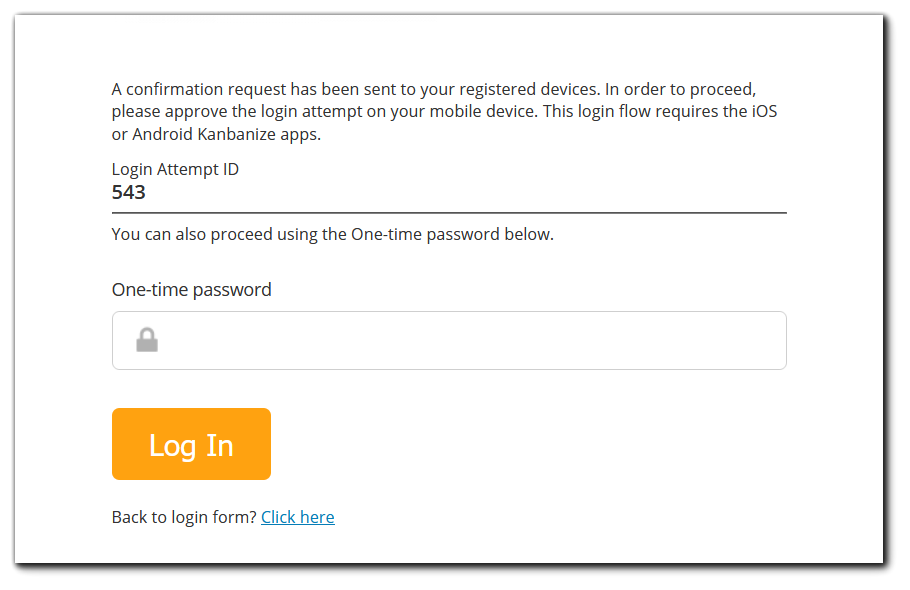Click the words 'In order to proceed'
Image resolution: width=910 pixels, height=590 pixels.
[680, 89]
